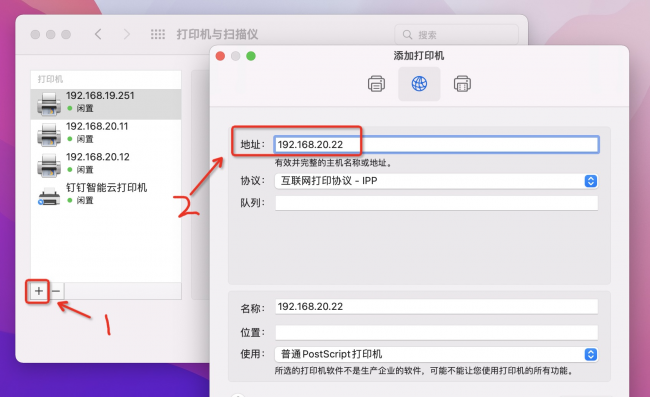
Task: Click the 有效并完整的主机名称或地址 hint text
Action: tap(333, 163)
